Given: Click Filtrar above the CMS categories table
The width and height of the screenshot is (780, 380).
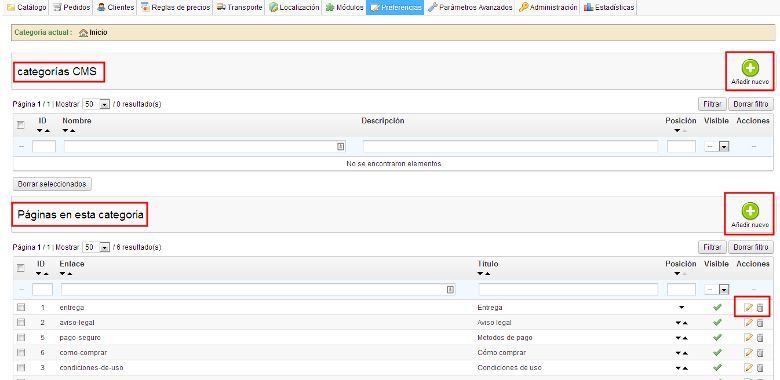Looking at the screenshot, I should pos(712,104).
